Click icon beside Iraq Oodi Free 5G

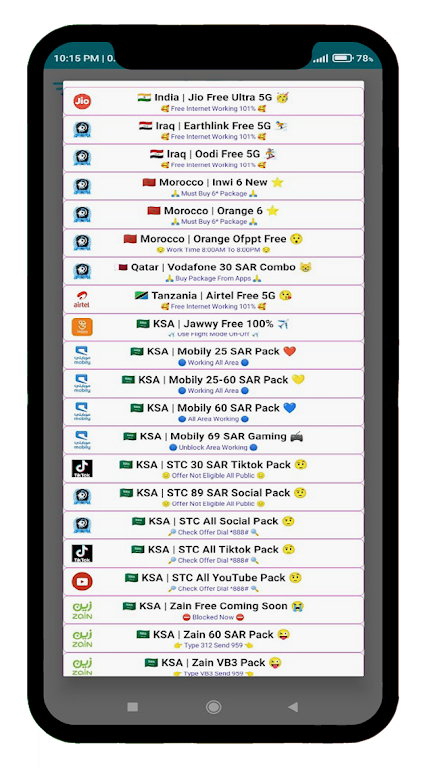(82, 158)
